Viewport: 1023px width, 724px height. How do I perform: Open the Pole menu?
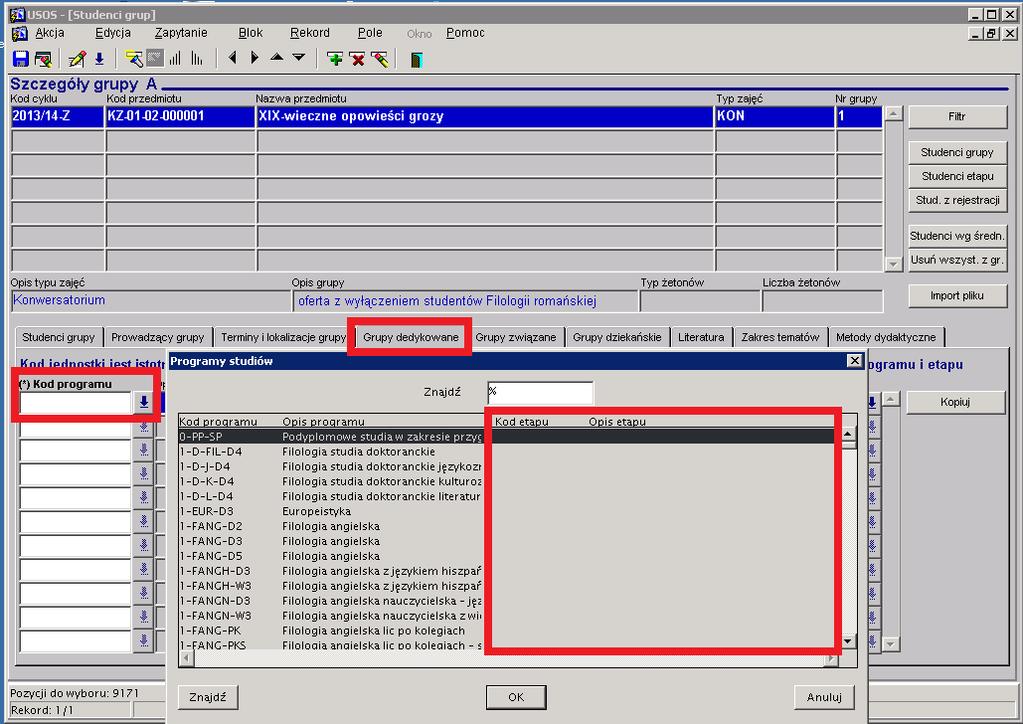[x=370, y=33]
